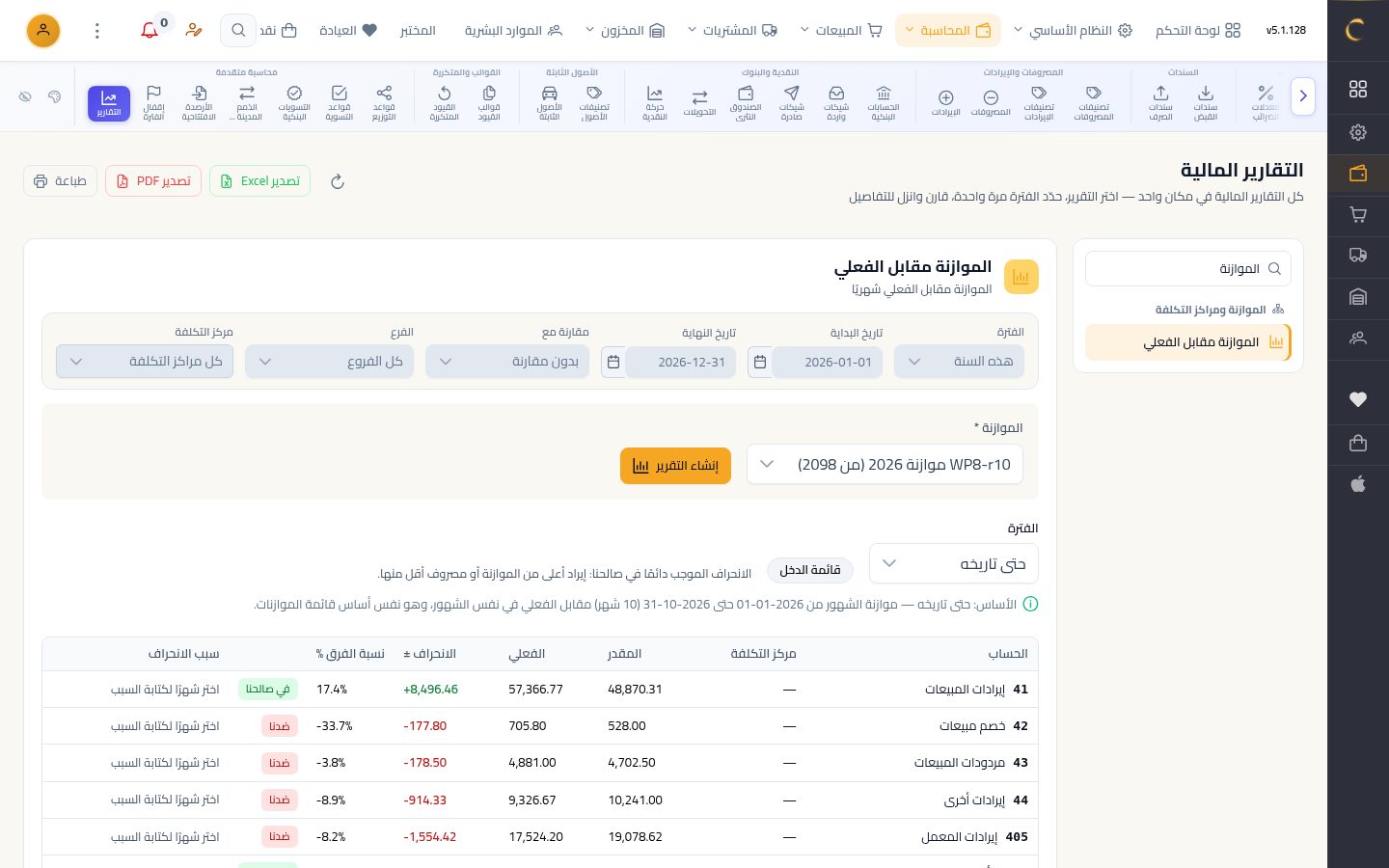Open تصنيفات المصروفات toolbar icon
Image resolution: width=1389 pixels, height=868 pixels.
(x=1094, y=103)
